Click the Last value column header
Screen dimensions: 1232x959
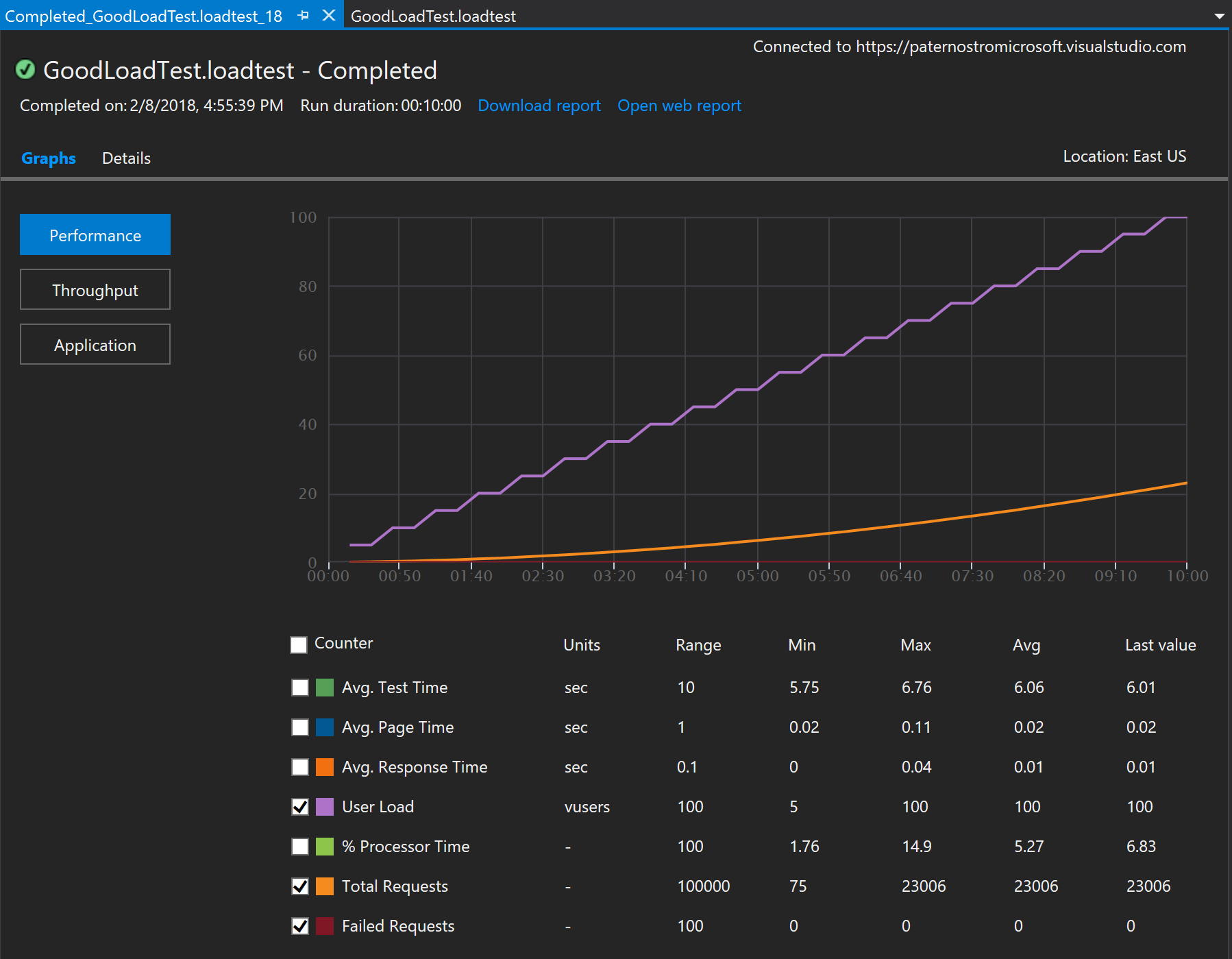click(x=1161, y=645)
